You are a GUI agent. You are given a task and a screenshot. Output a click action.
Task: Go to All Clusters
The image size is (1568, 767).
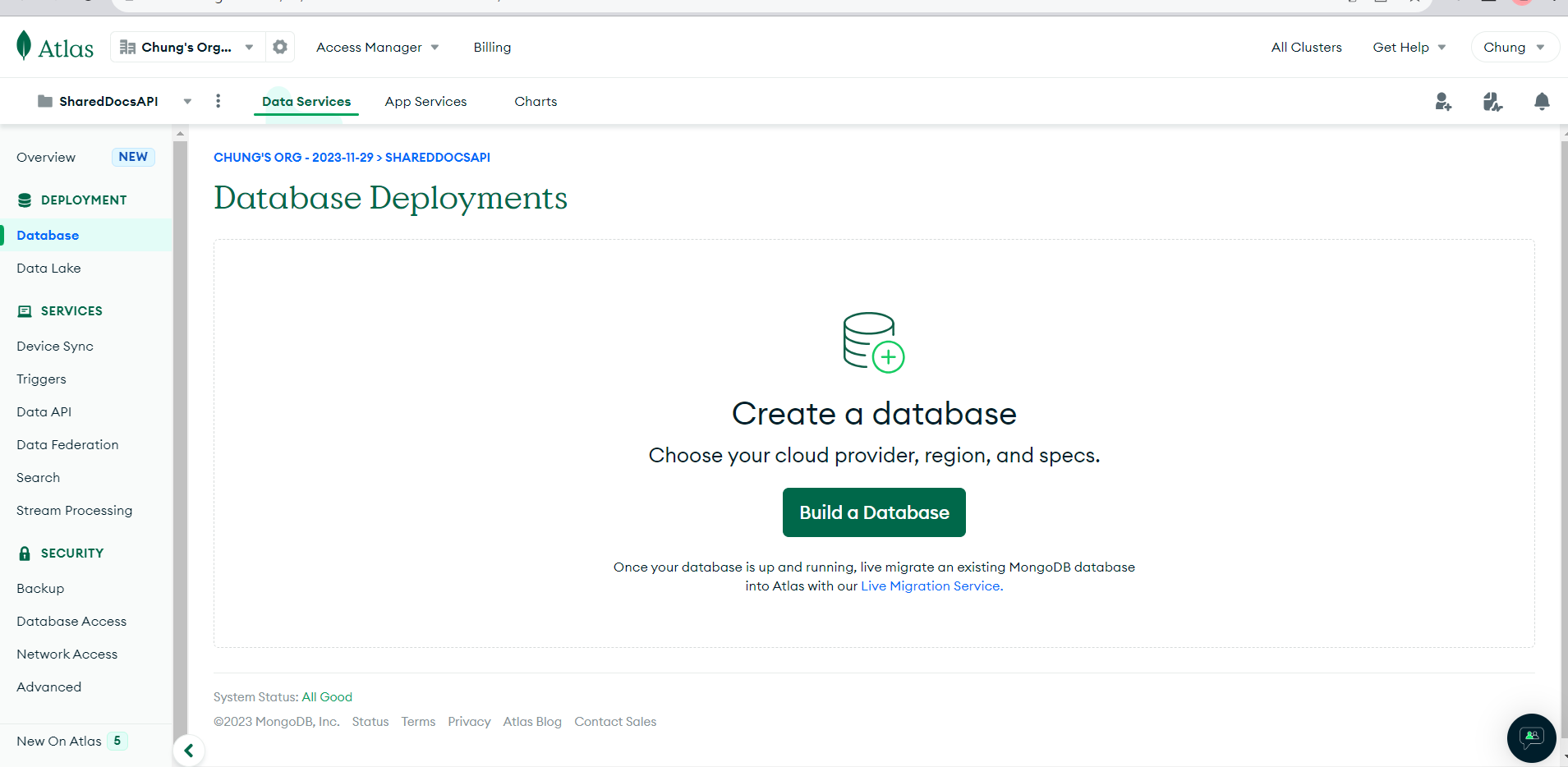point(1306,48)
